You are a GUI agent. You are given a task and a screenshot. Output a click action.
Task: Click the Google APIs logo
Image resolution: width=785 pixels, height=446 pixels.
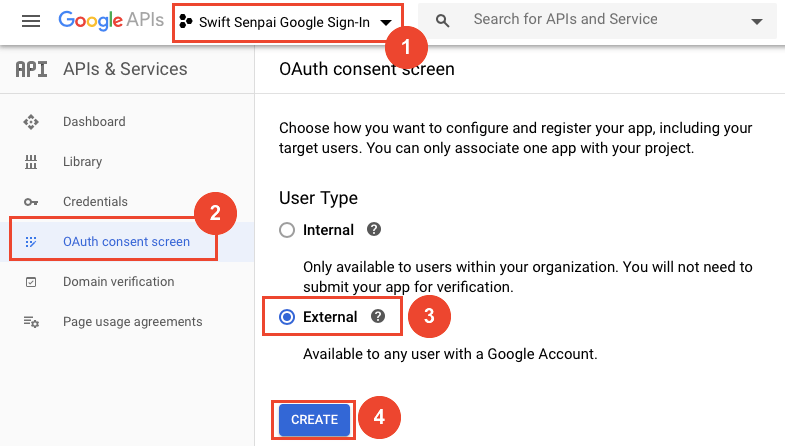point(111,21)
